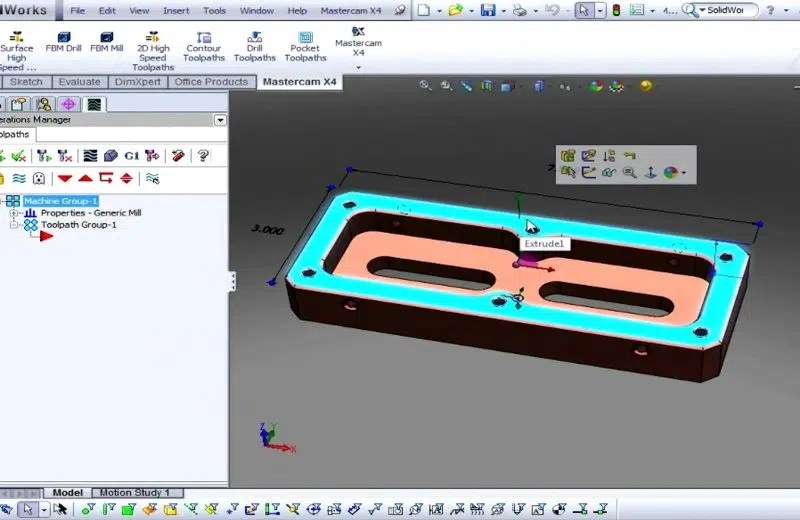Click the Help question mark in title bar
This screenshot has height=520, width=800.
click(770, 10)
